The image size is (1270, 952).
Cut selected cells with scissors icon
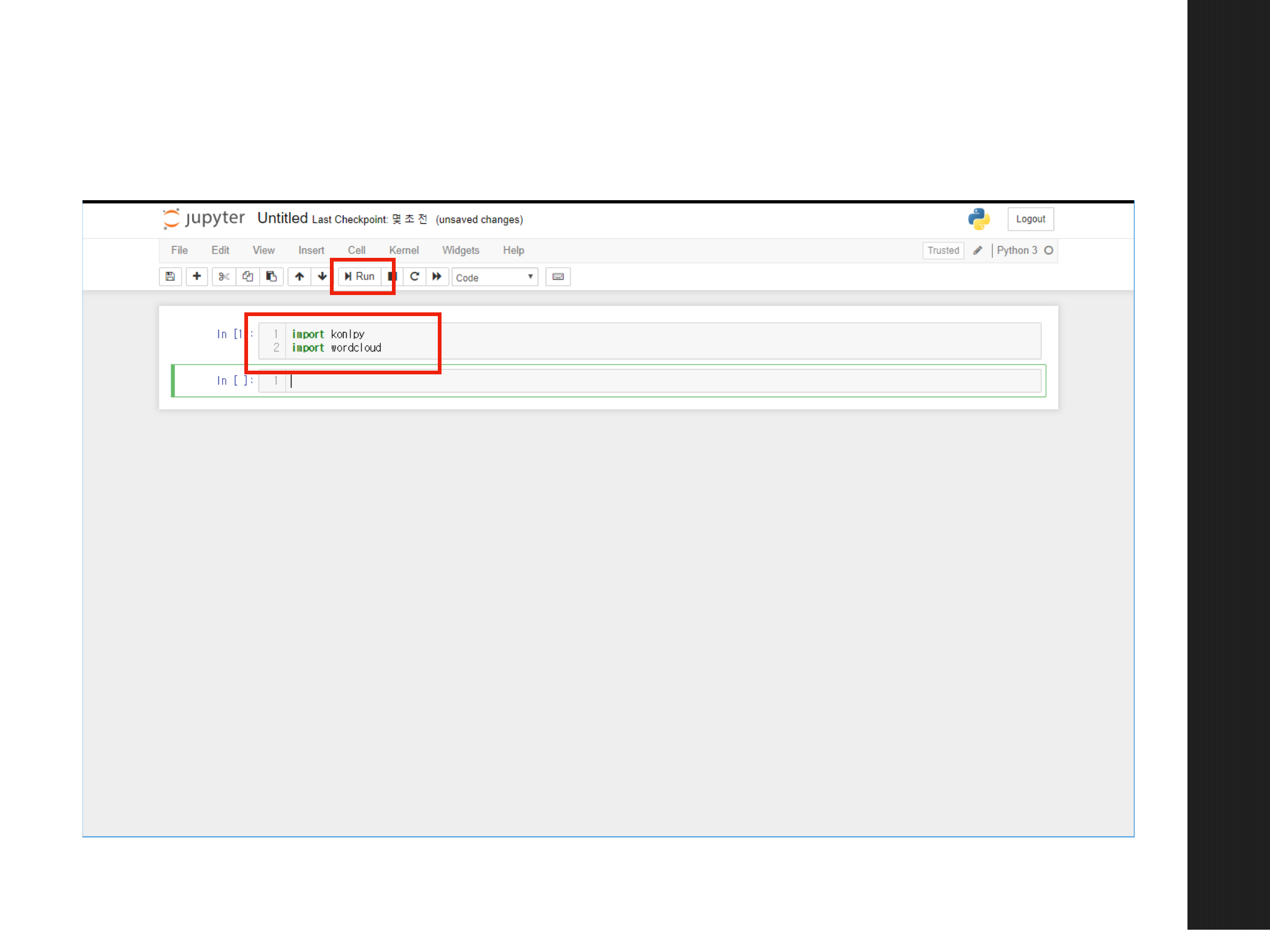tap(224, 276)
